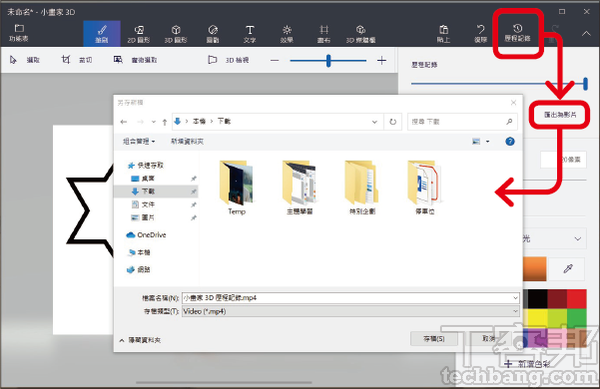Expand the address bar history dropdown
This screenshot has height=389, width=600.
tap(375, 122)
